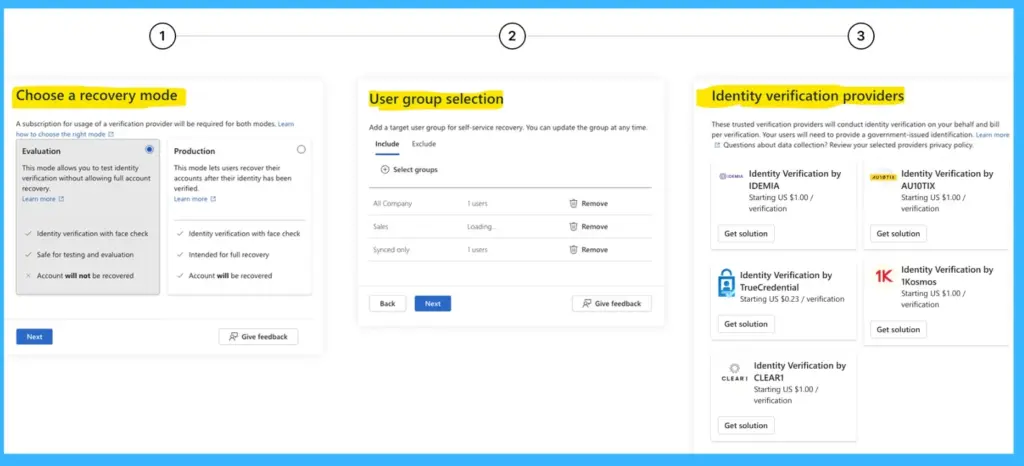The height and width of the screenshot is (466, 1024).
Task: Click the 1Kosmos red 1K logo
Action: pos(884,277)
